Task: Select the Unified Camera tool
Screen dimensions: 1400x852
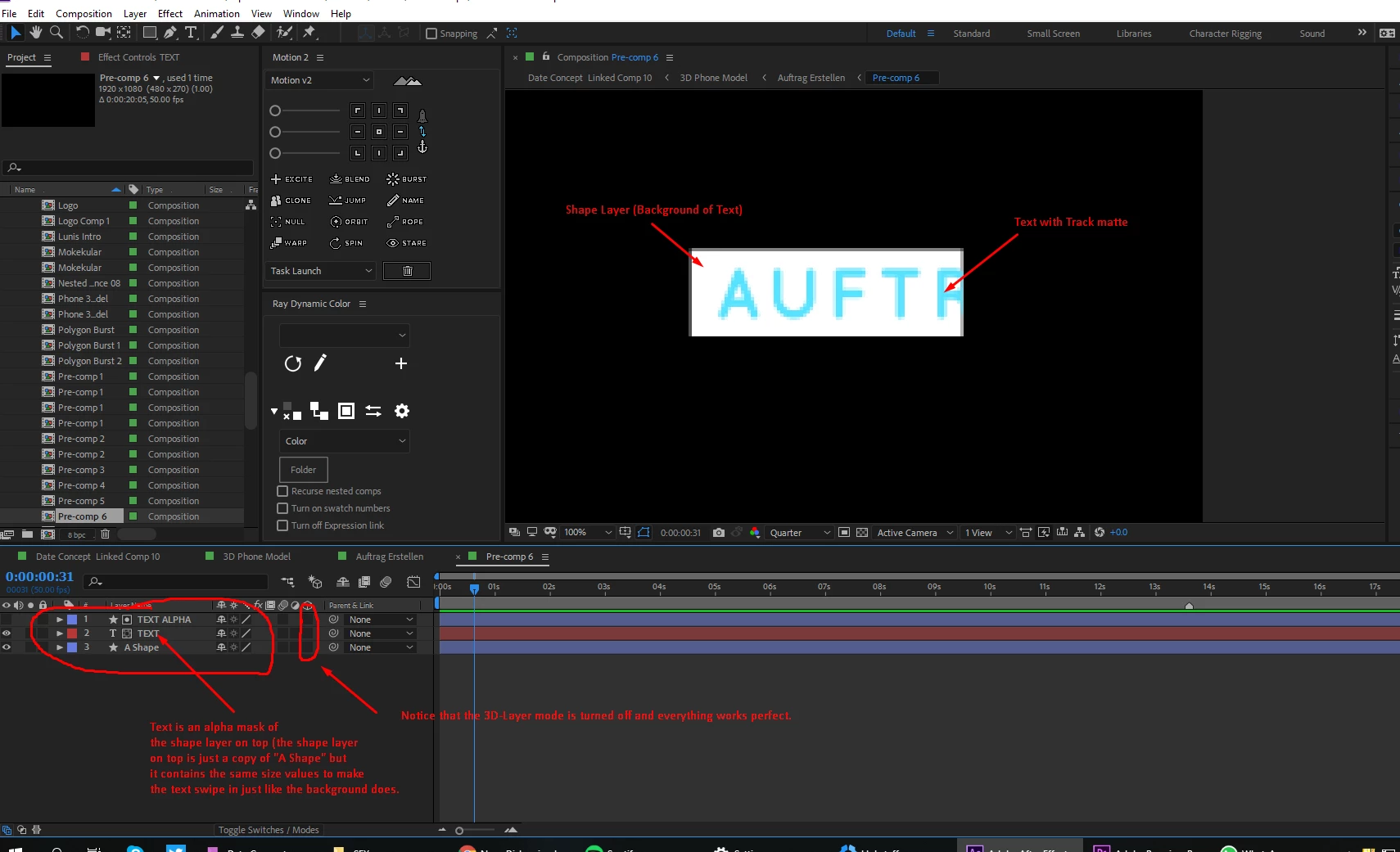Action: point(103,33)
